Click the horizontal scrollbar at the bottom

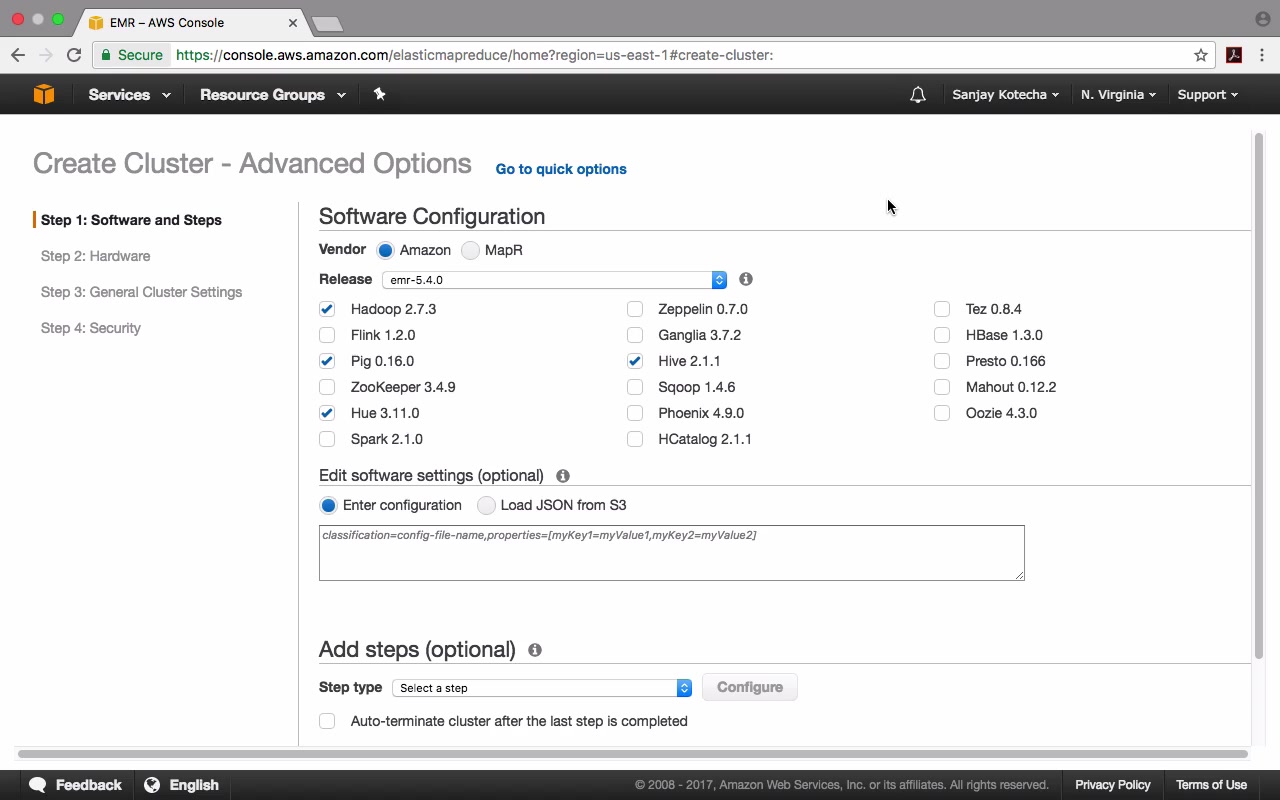(632, 754)
